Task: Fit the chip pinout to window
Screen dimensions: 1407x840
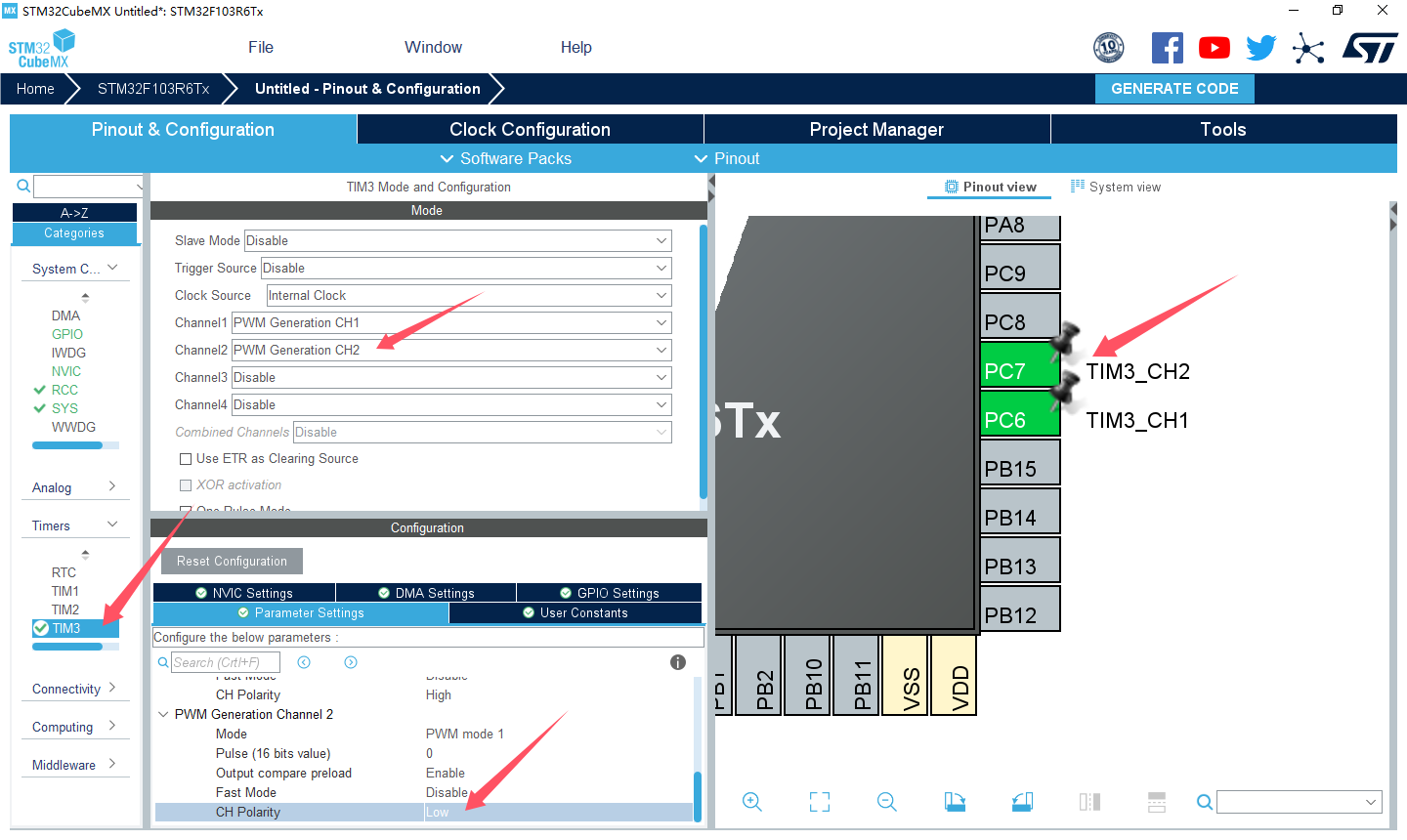Action: point(820,802)
